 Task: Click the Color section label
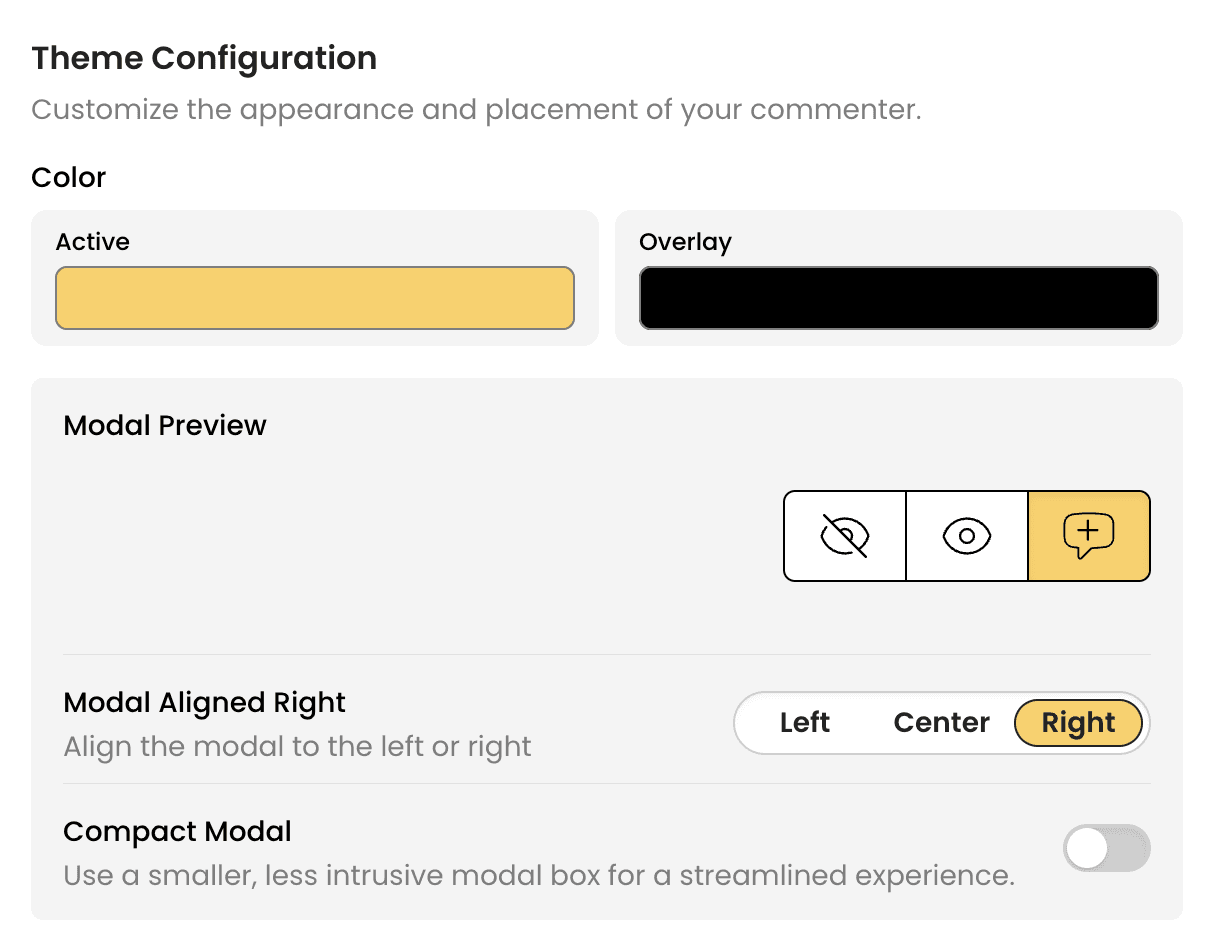pyautogui.click(x=69, y=178)
